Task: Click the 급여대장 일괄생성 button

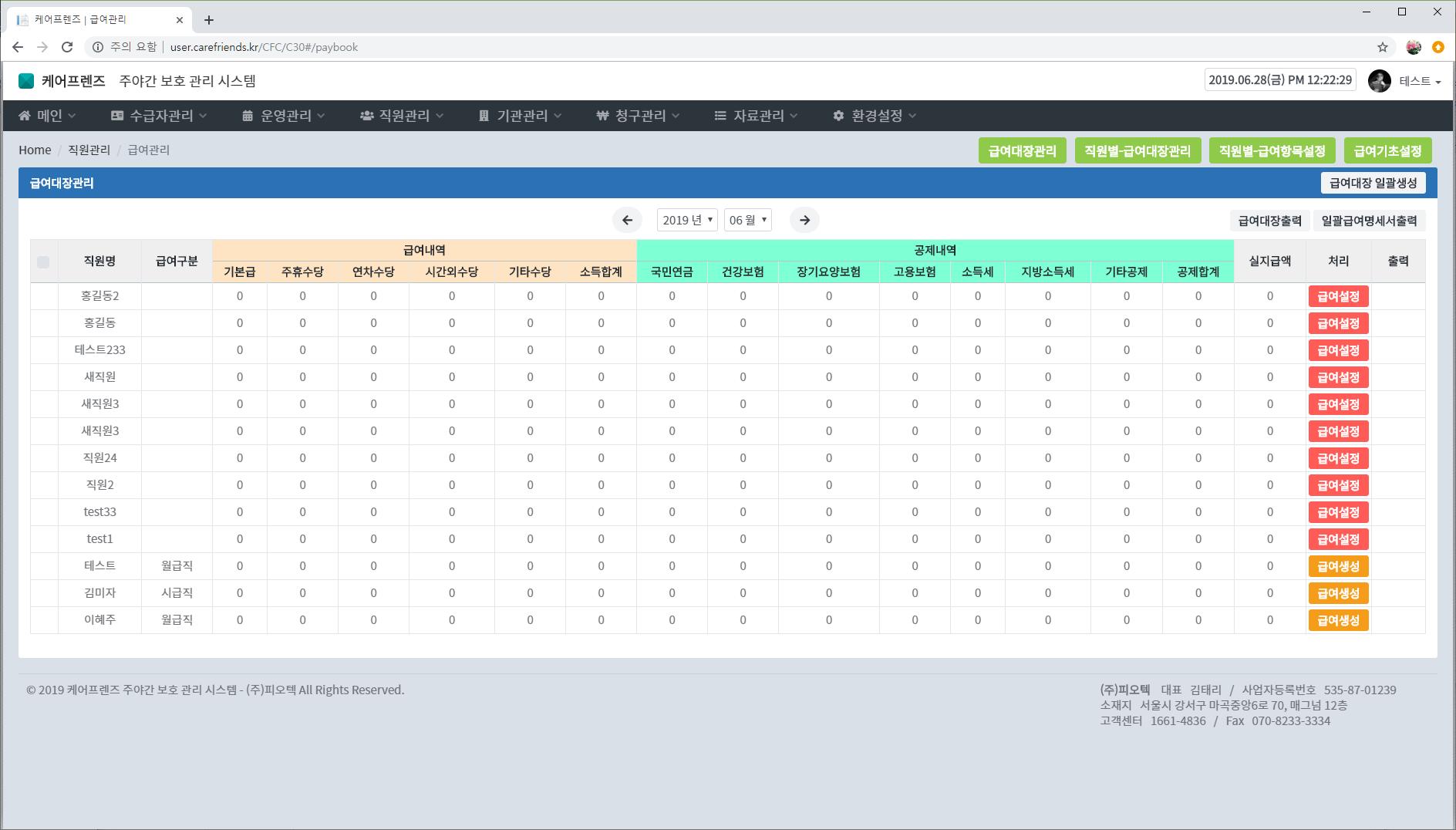Action: 1373,184
